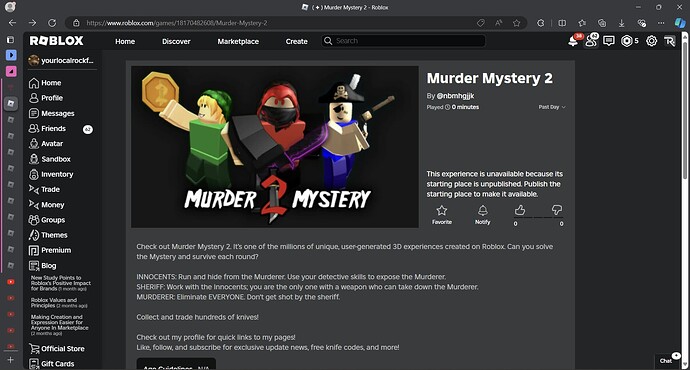Image resolution: width=690 pixels, height=370 pixels.
Task: Open Gift Cards in the sidebar
Action: 51,363
